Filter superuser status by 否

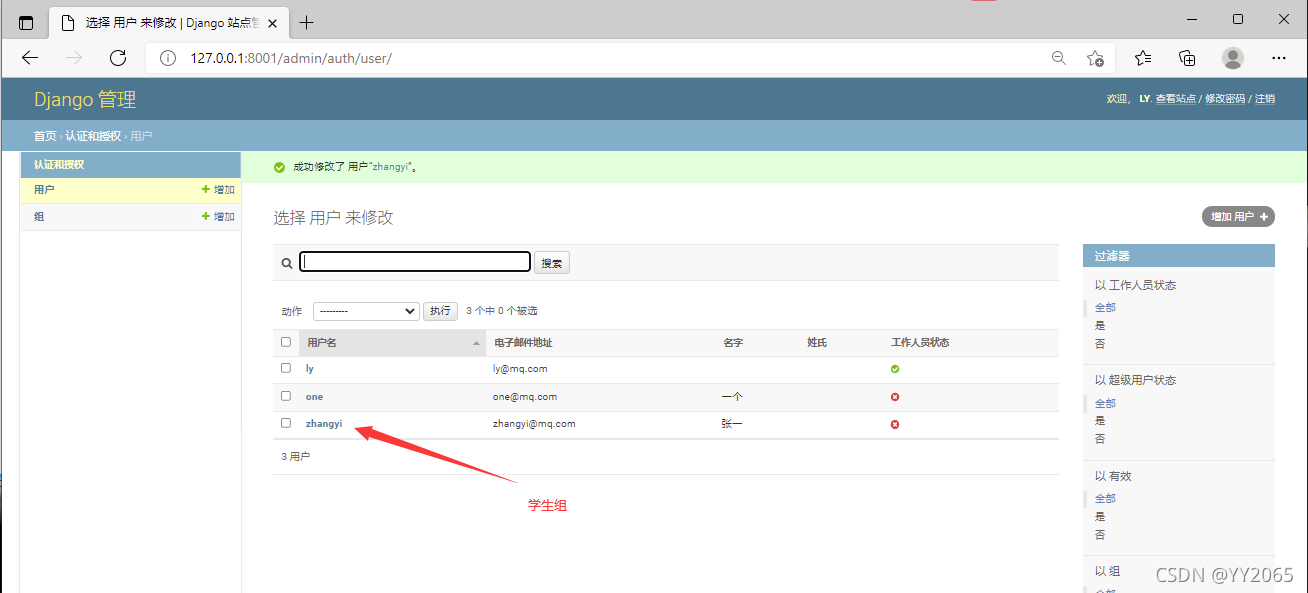(x=1100, y=438)
